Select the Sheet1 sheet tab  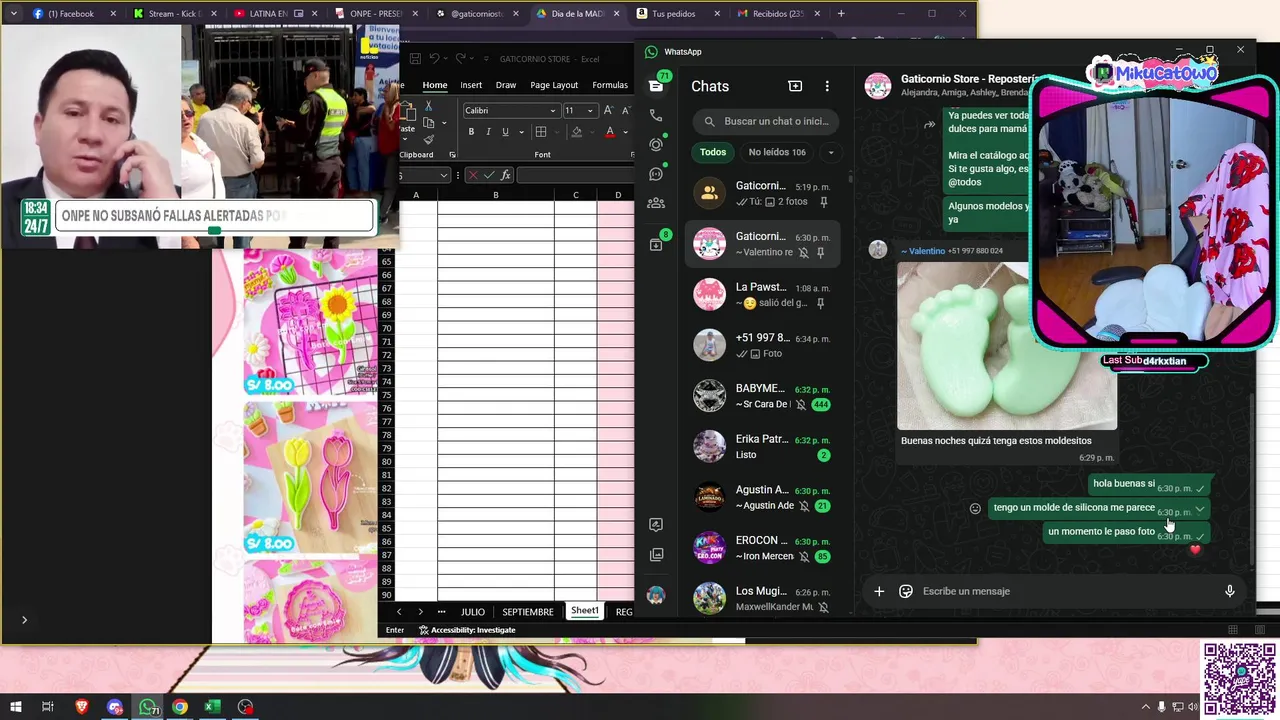pos(585,611)
